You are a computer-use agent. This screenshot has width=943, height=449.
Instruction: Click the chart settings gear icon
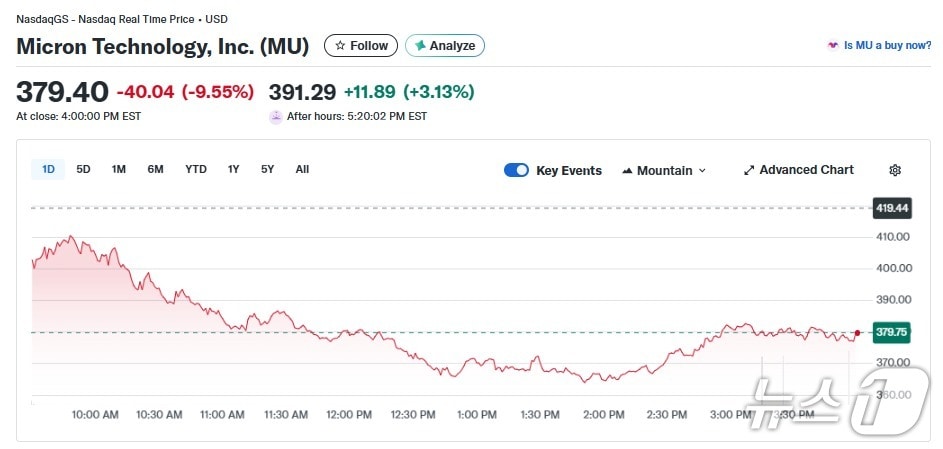tap(895, 170)
